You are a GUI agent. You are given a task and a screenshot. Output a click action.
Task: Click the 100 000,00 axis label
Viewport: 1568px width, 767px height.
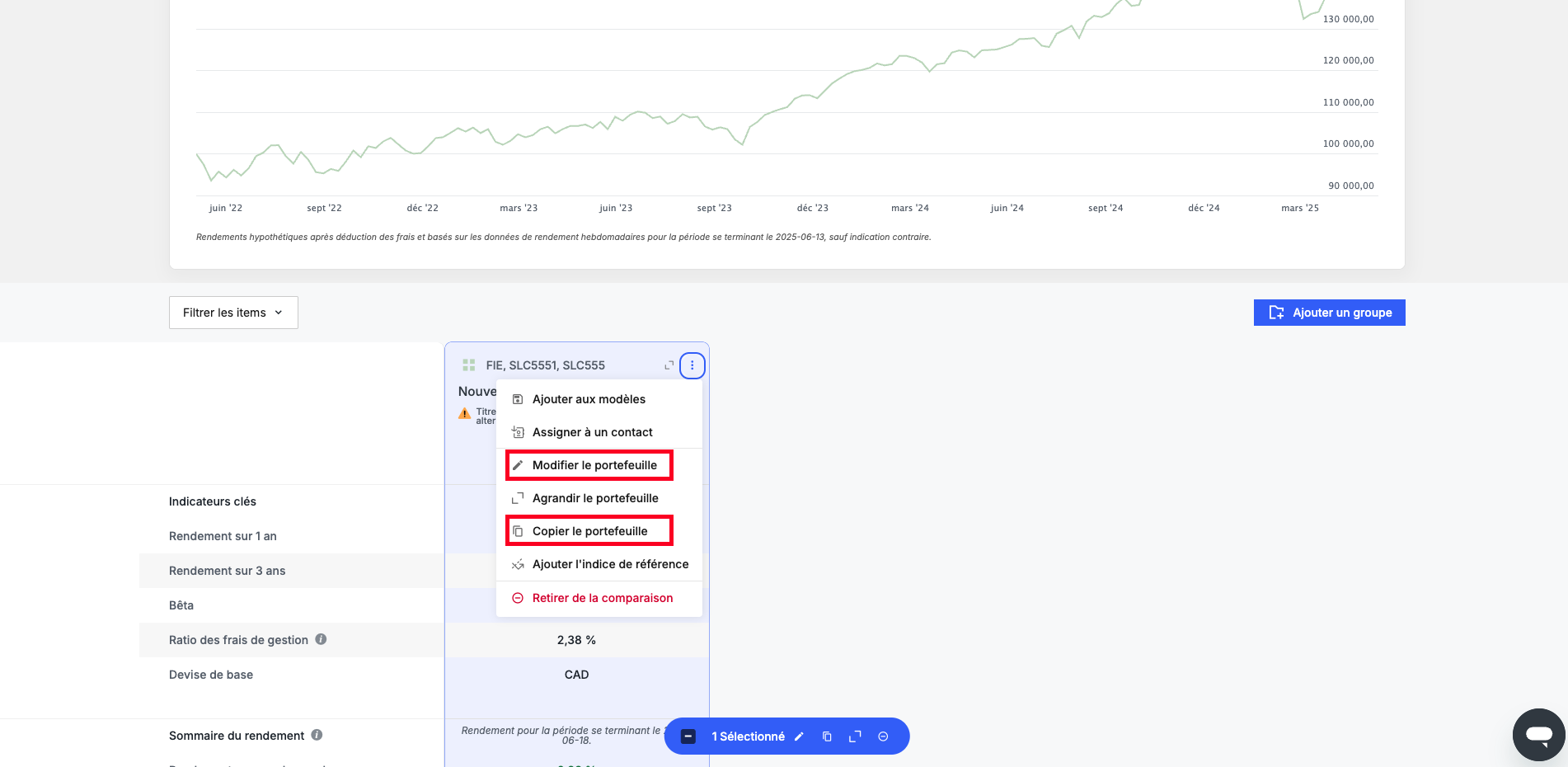tap(1348, 144)
